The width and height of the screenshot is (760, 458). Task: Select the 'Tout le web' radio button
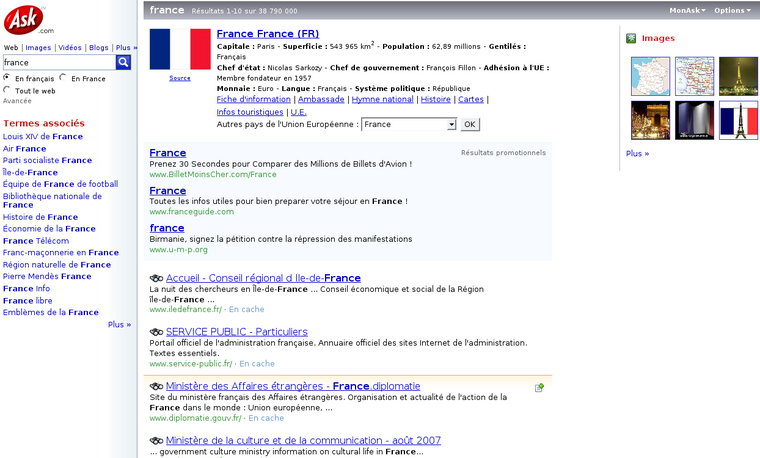pos(7,90)
